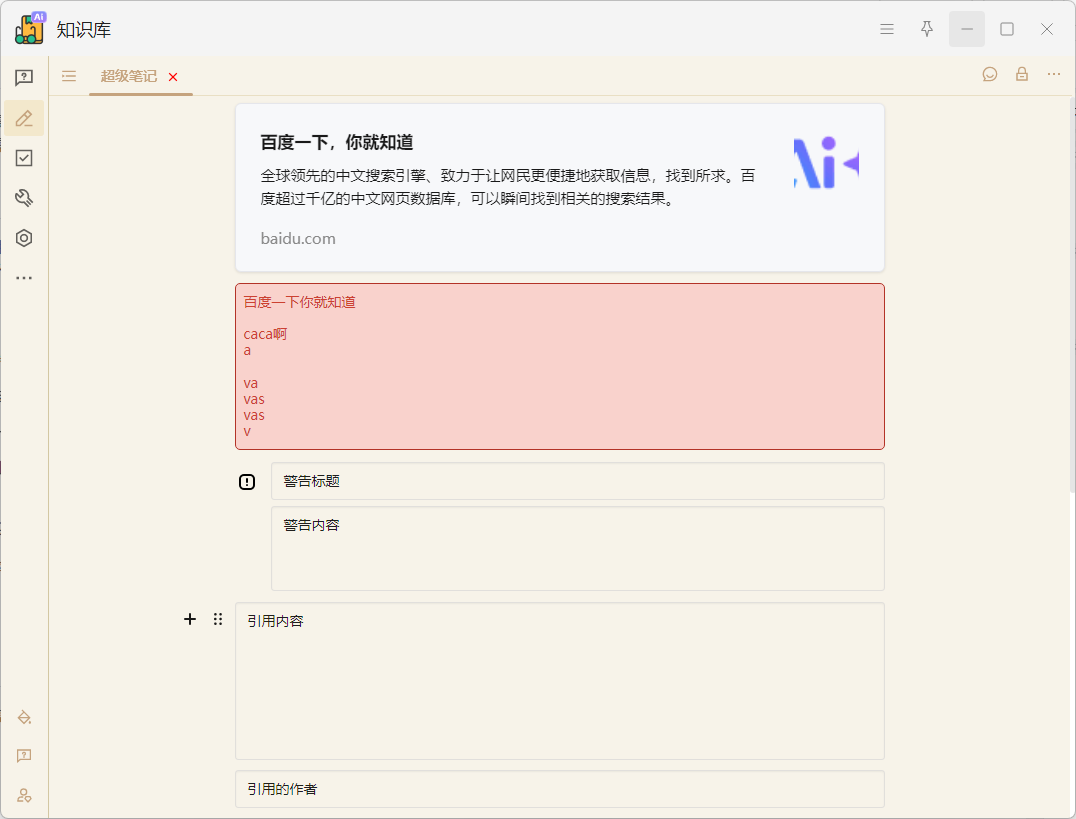Click the red callout block text
The image size is (1076, 819).
click(559, 367)
